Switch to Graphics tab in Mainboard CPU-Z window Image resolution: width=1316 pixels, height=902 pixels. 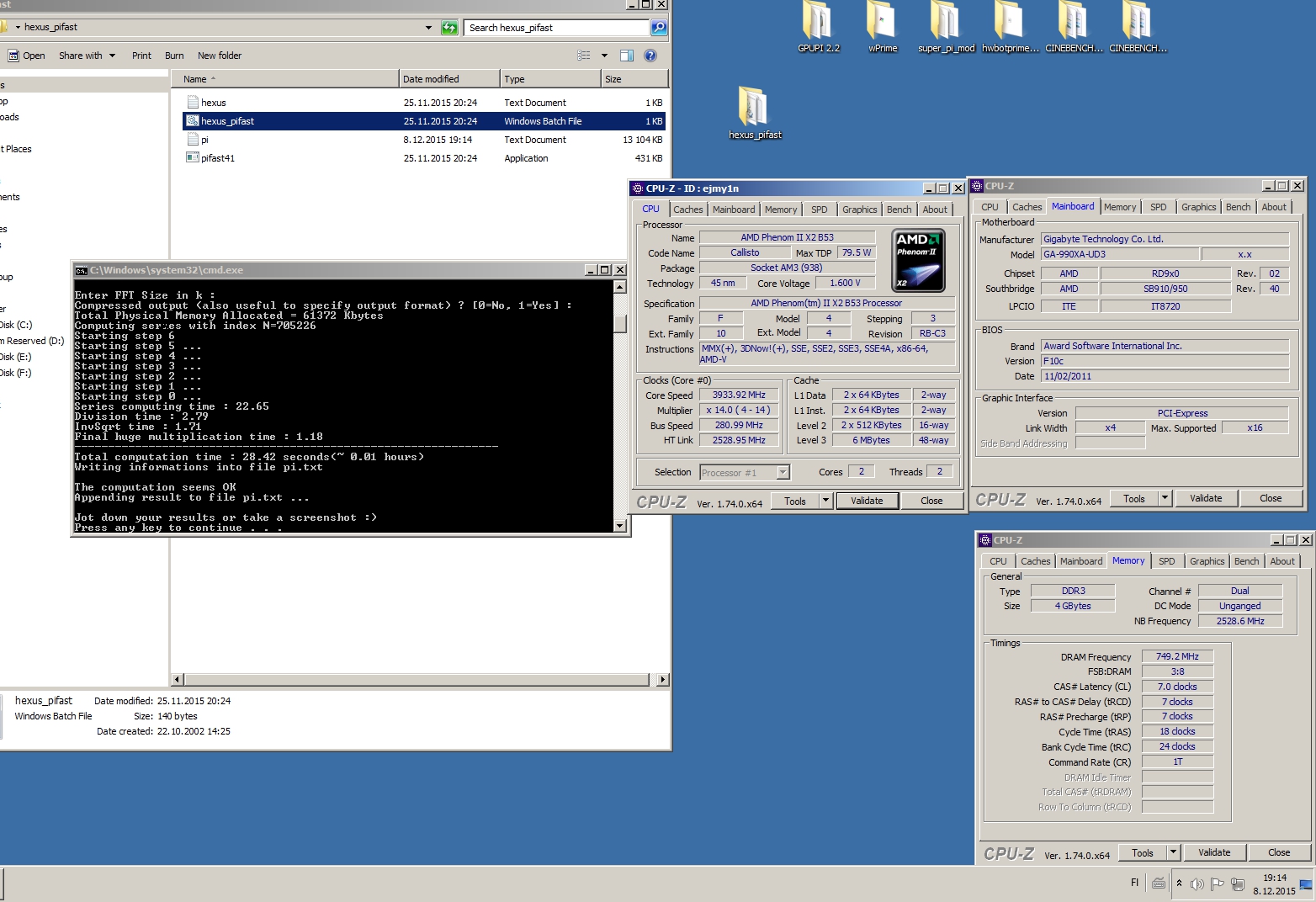(x=1198, y=207)
